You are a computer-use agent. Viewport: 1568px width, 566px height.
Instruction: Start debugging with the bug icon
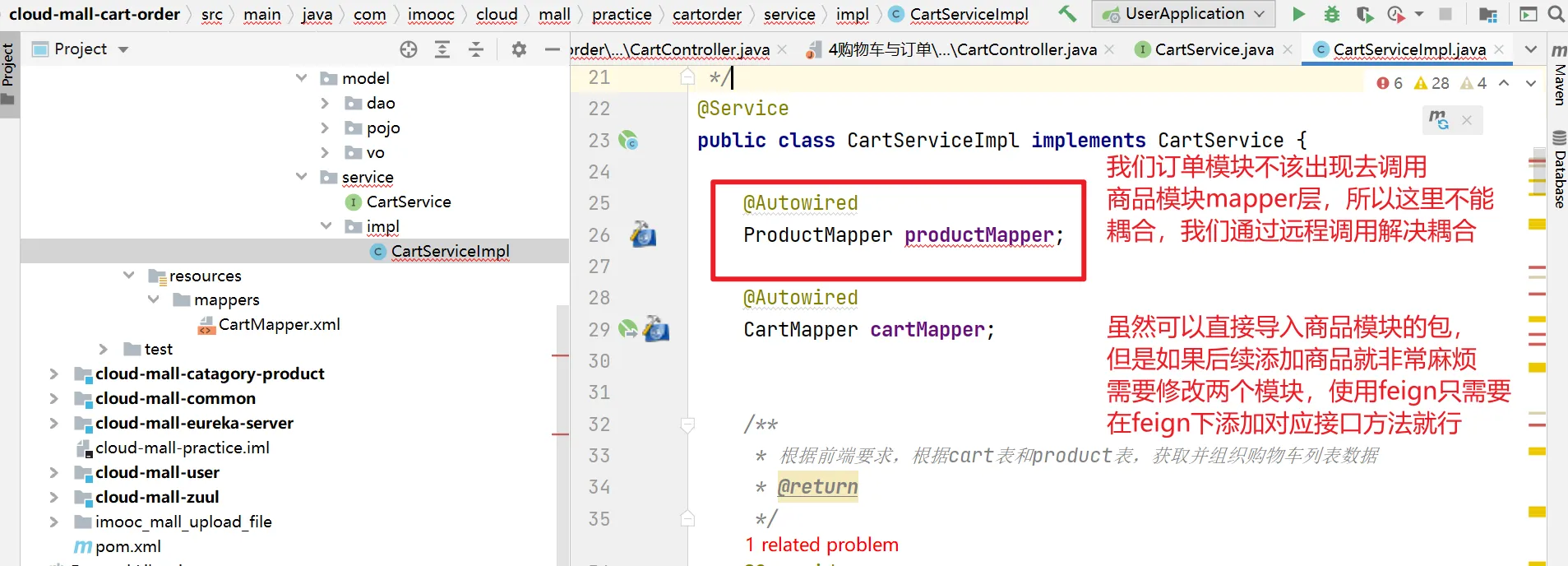1332,14
